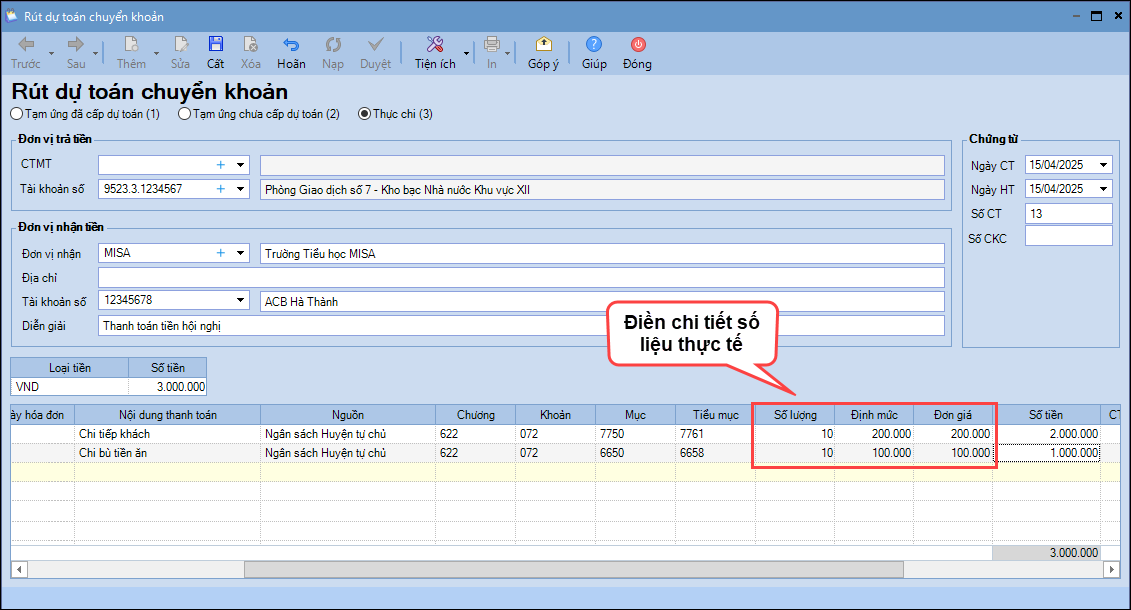The image size is (1131, 610).
Task: Click the horizontal scrollbar thumb of the grid
Action: (573, 570)
